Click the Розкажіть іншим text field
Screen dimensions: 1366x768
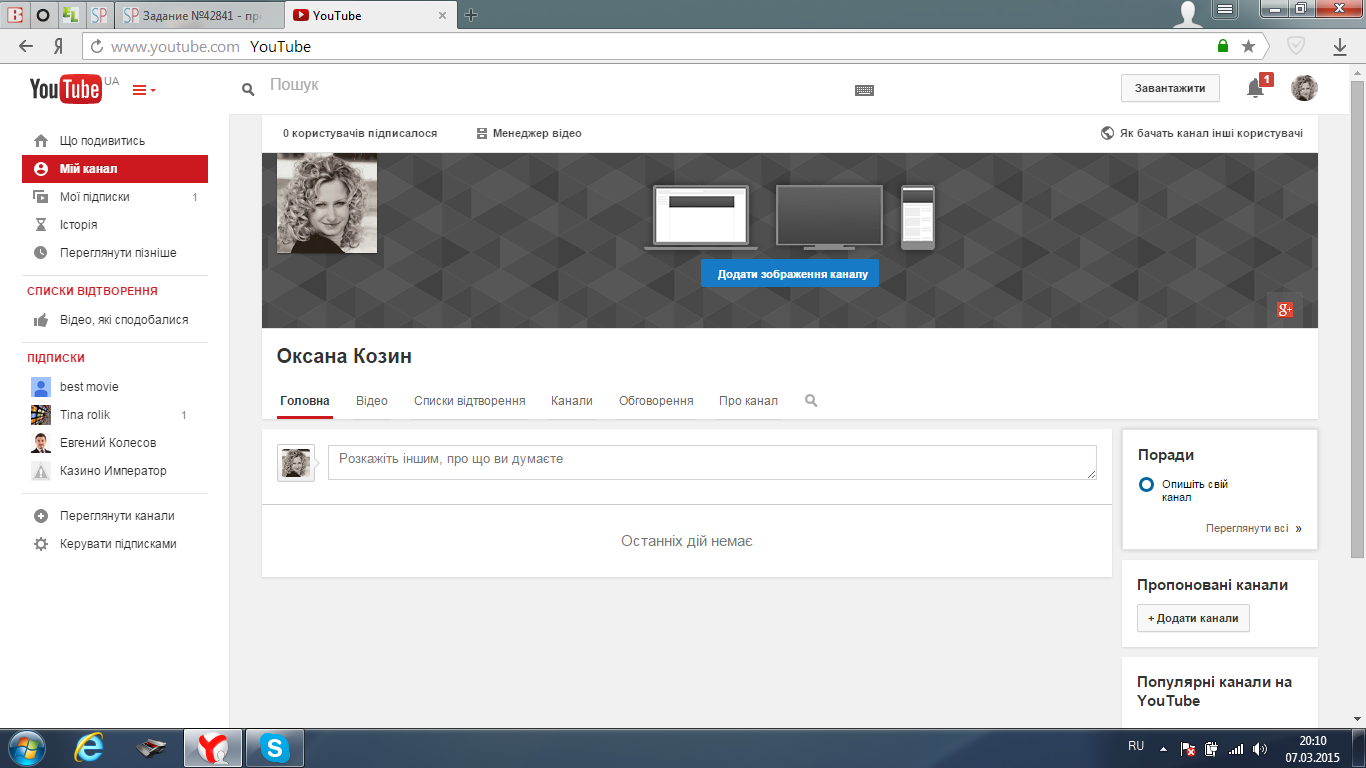click(x=711, y=462)
